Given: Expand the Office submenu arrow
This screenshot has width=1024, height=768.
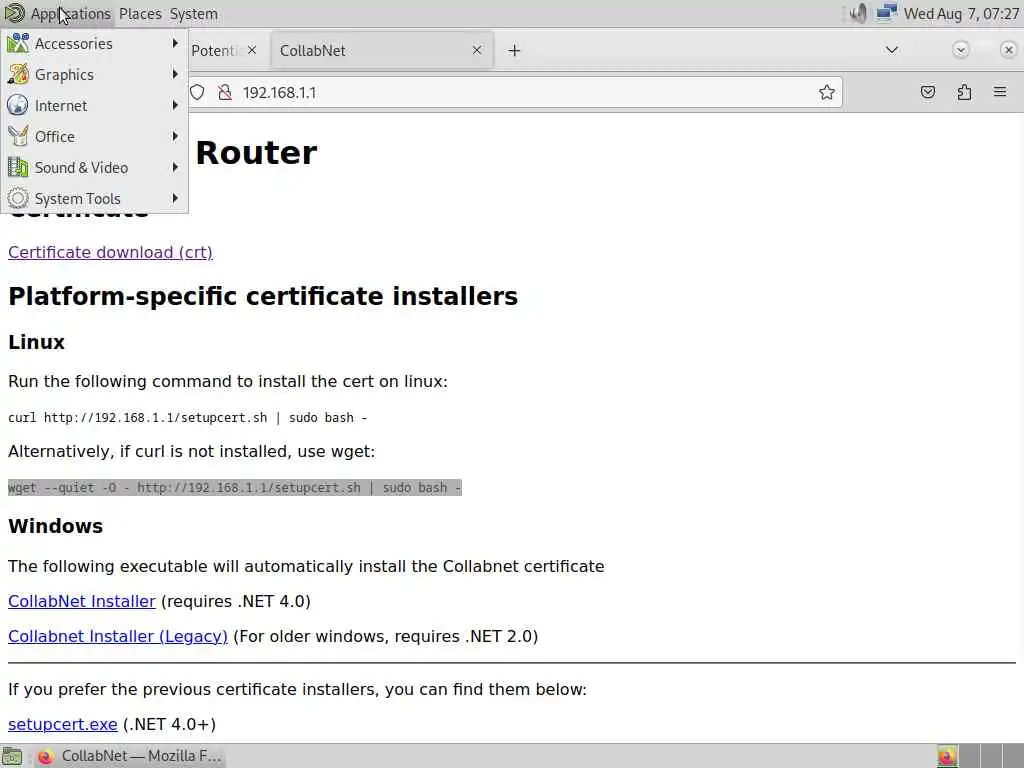Looking at the screenshot, I should pyautogui.click(x=175, y=136).
